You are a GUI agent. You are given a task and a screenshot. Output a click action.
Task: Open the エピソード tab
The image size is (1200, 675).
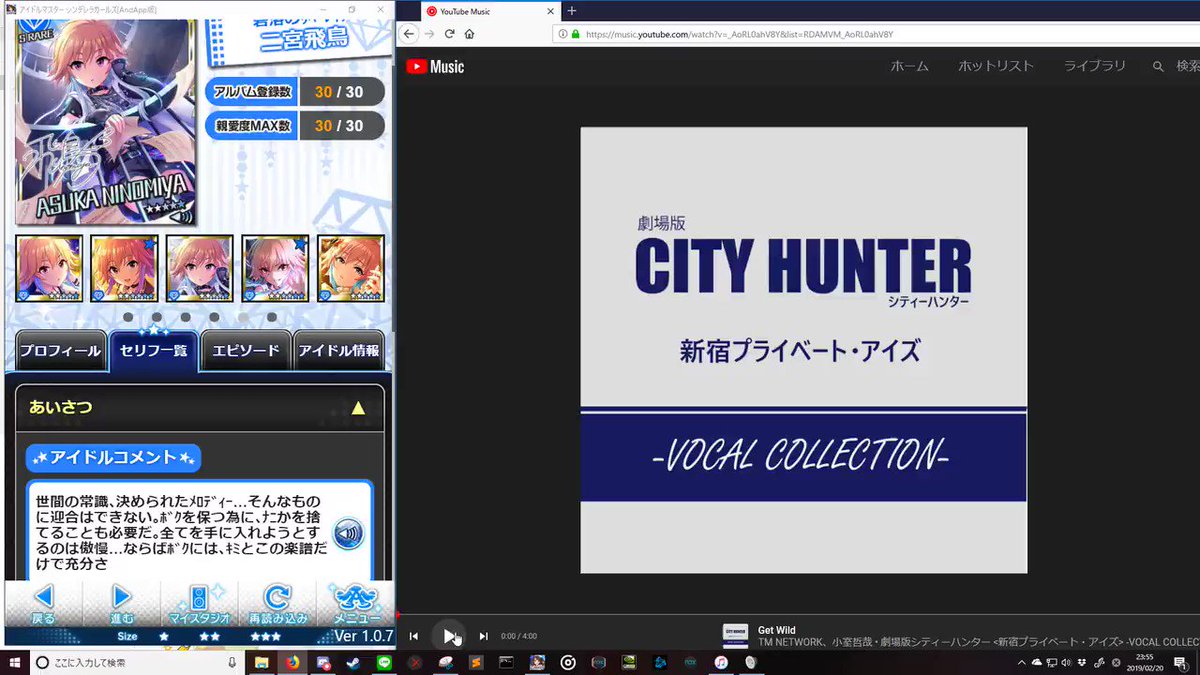pyautogui.click(x=246, y=351)
